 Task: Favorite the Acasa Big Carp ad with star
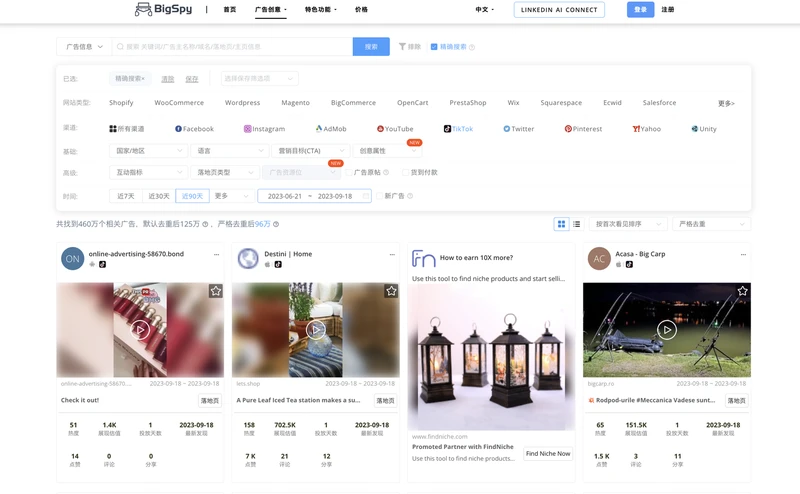[742, 291]
